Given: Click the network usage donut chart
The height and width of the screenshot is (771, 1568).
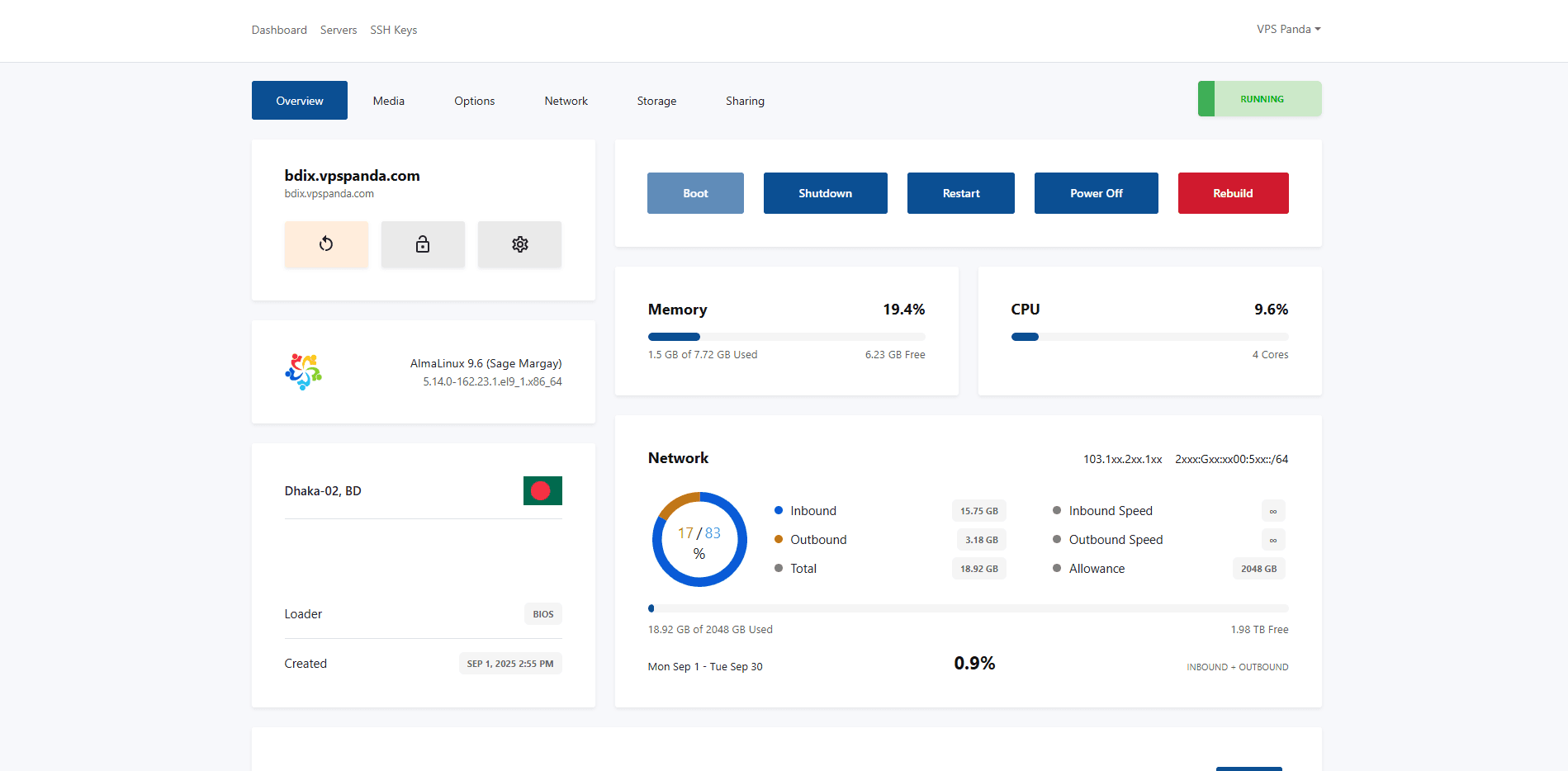Looking at the screenshot, I should coord(699,539).
